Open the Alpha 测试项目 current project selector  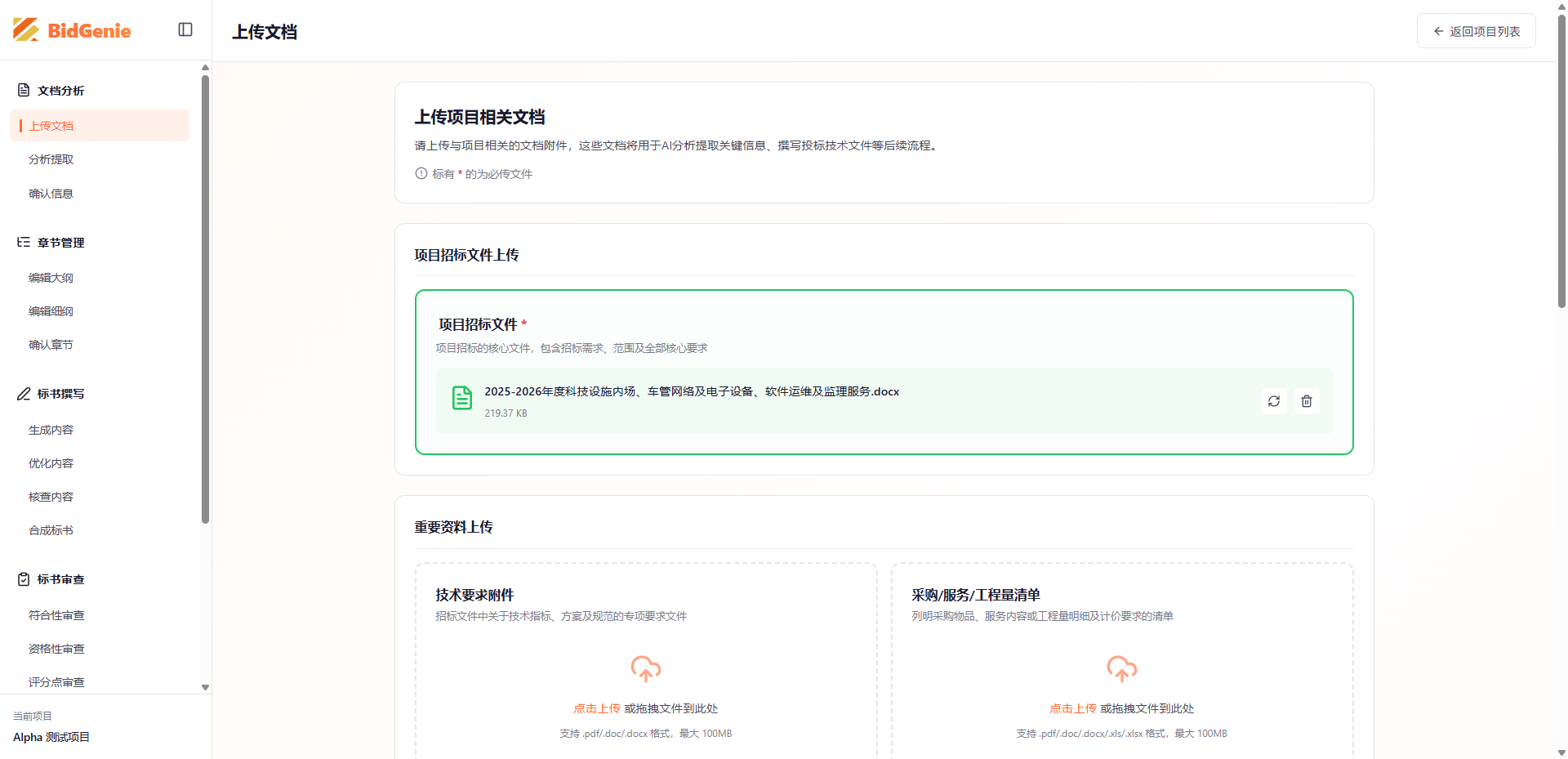(51, 737)
